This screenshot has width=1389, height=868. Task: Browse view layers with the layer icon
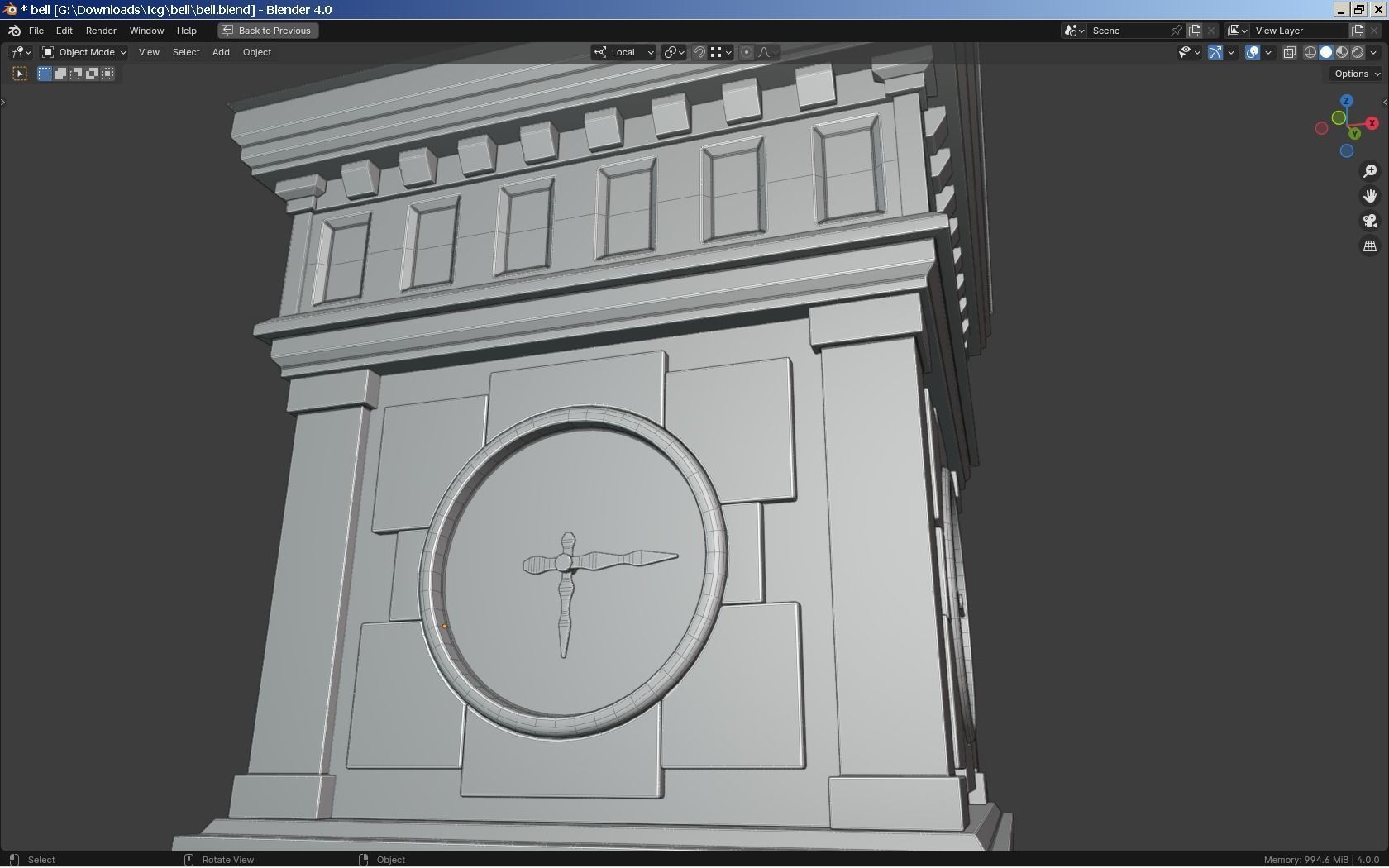coord(1237,31)
